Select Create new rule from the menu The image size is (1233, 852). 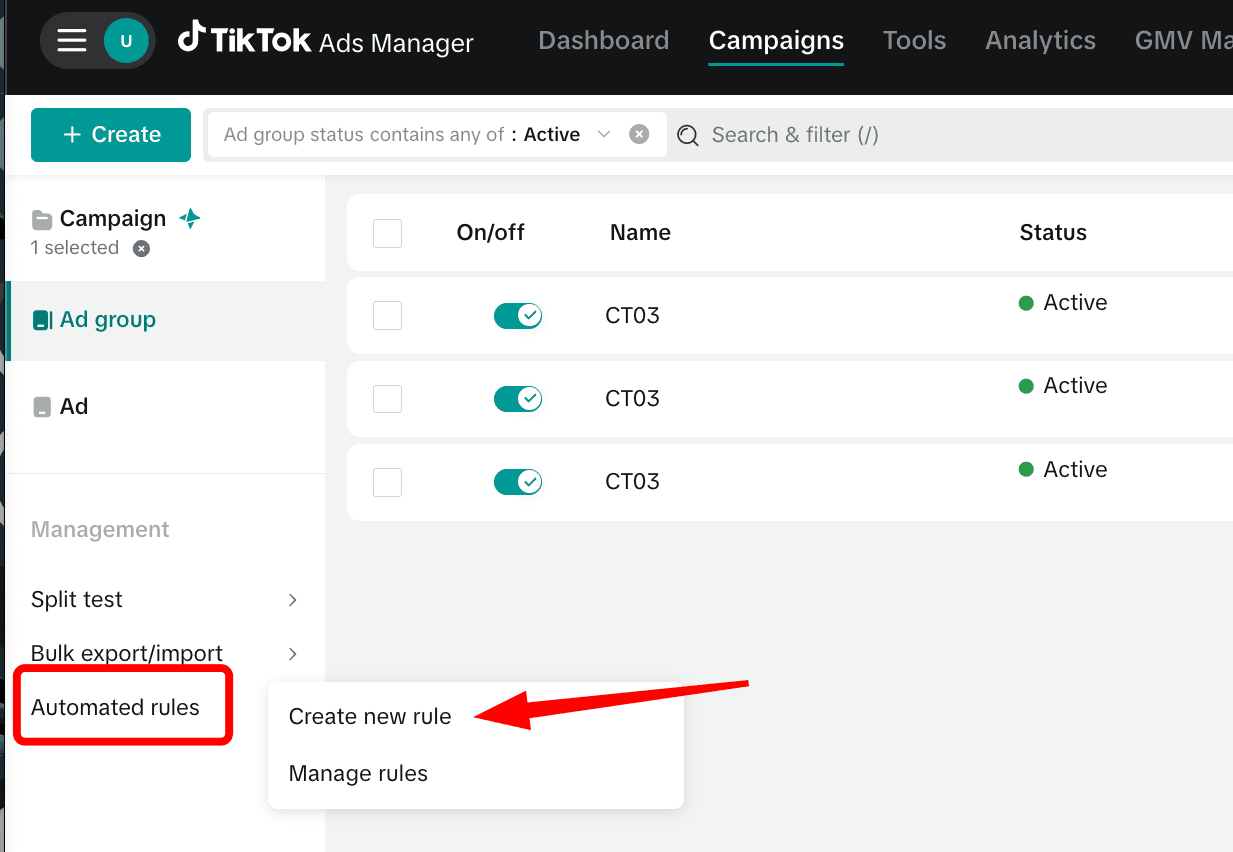coord(369,716)
